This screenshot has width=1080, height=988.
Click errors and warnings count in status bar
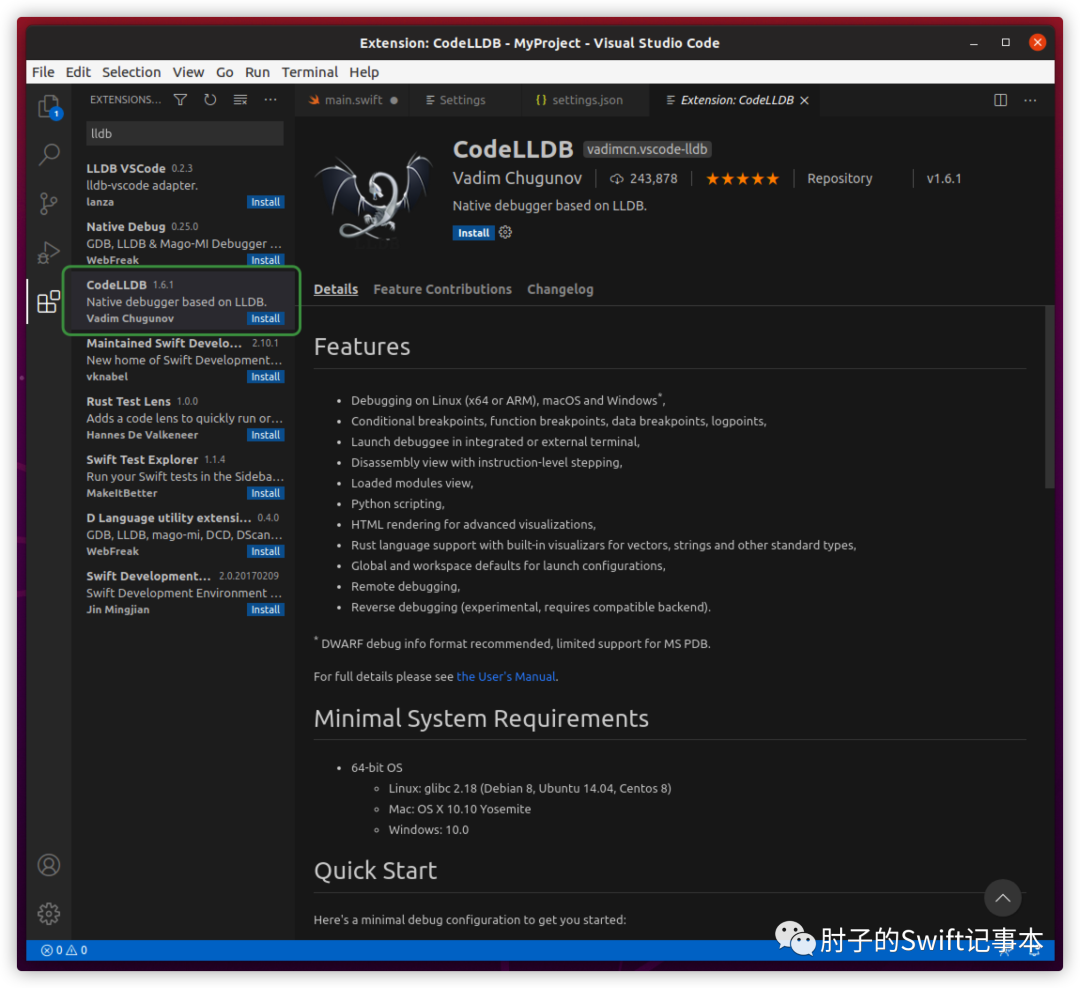pos(64,950)
